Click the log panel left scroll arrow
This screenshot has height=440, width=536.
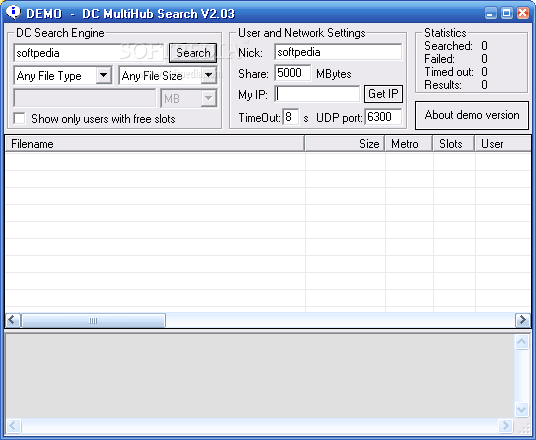(13, 426)
